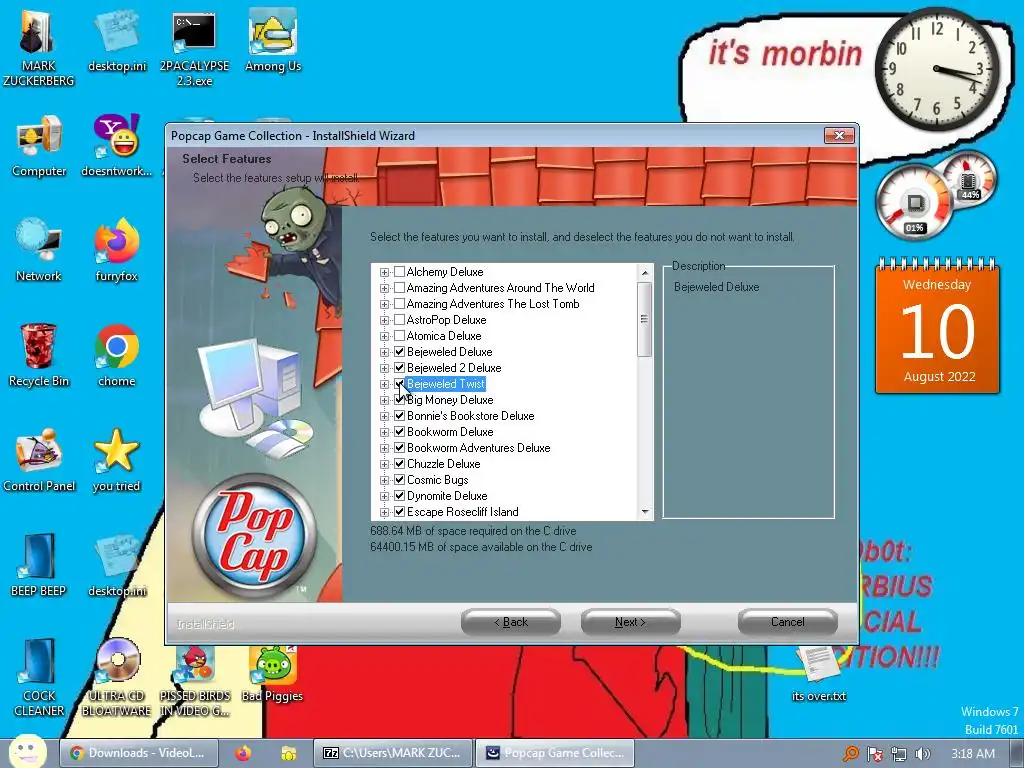Viewport: 1024px width, 768px height.
Task: Switch to 7-Zip C:\Users\MARK ZUC... taskbar window
Action: [392, 753]
